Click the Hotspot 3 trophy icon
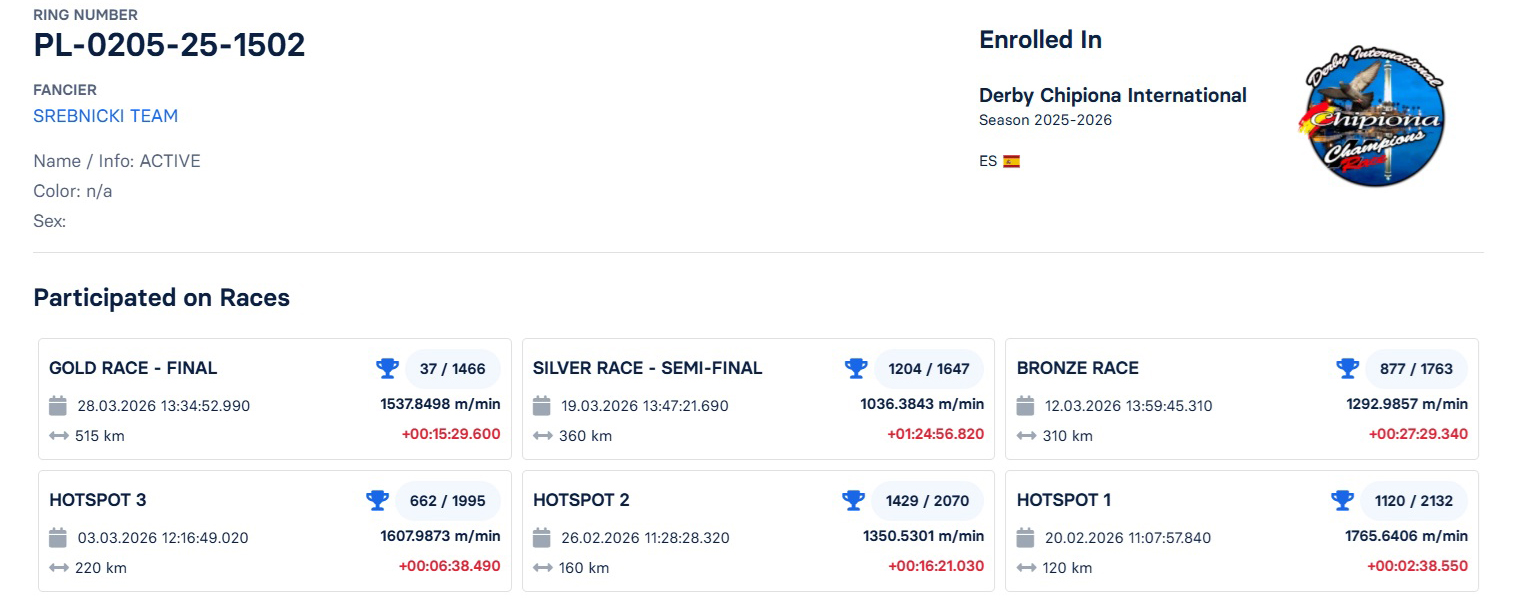 click(377, 500)
